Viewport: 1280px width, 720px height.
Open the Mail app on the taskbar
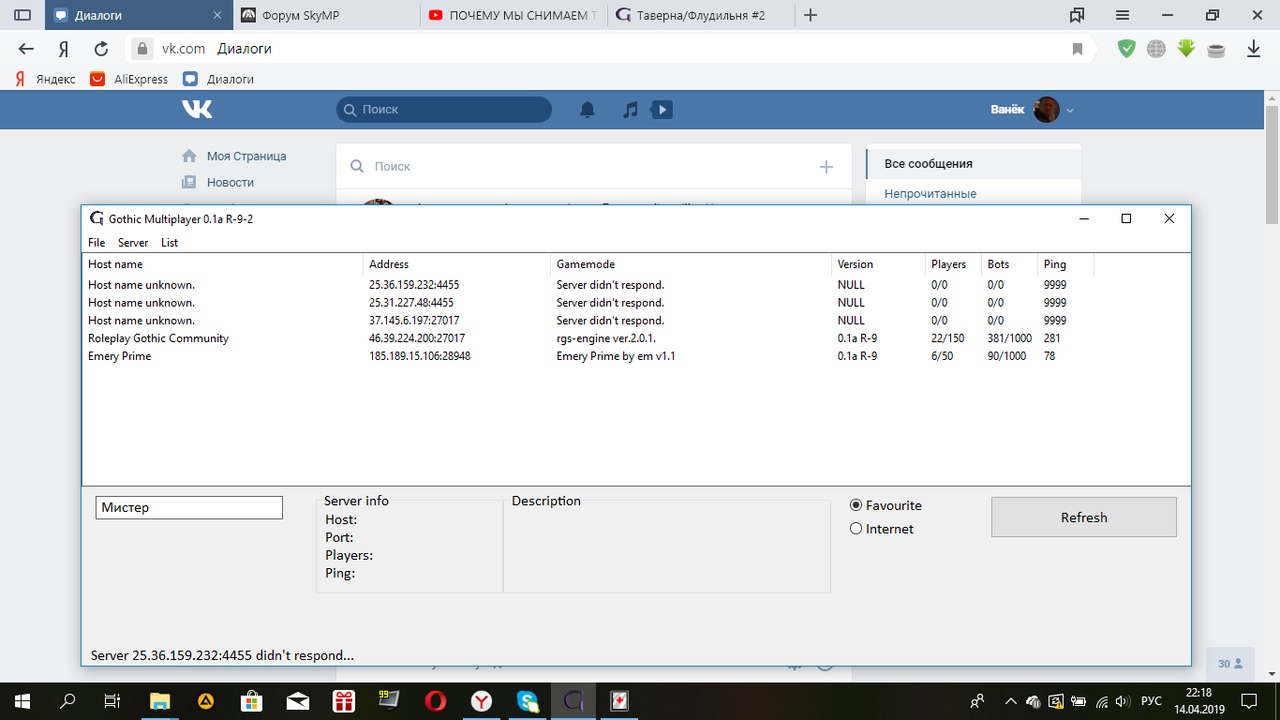[x=297, y=700]
